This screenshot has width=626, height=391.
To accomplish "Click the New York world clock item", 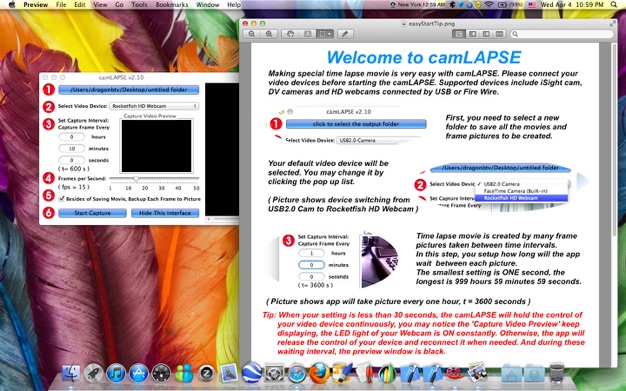I will click(418, 5).
